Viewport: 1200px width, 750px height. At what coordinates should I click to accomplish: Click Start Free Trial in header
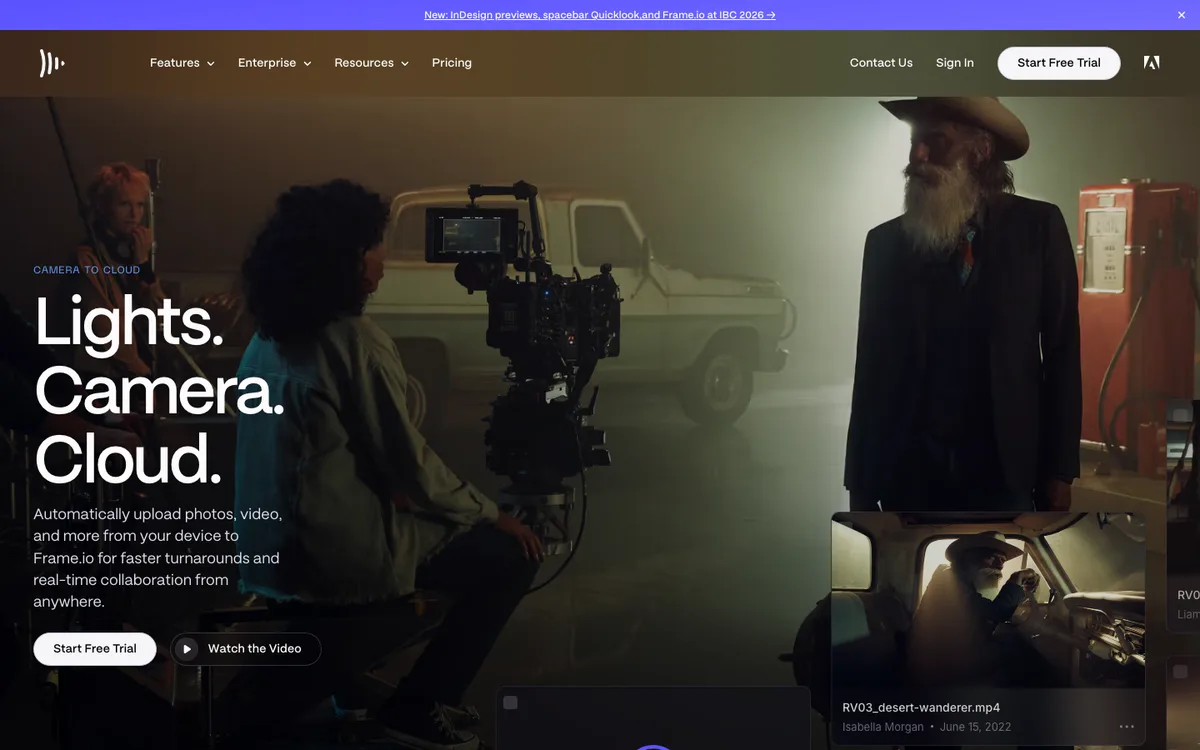pos(1059,63)
